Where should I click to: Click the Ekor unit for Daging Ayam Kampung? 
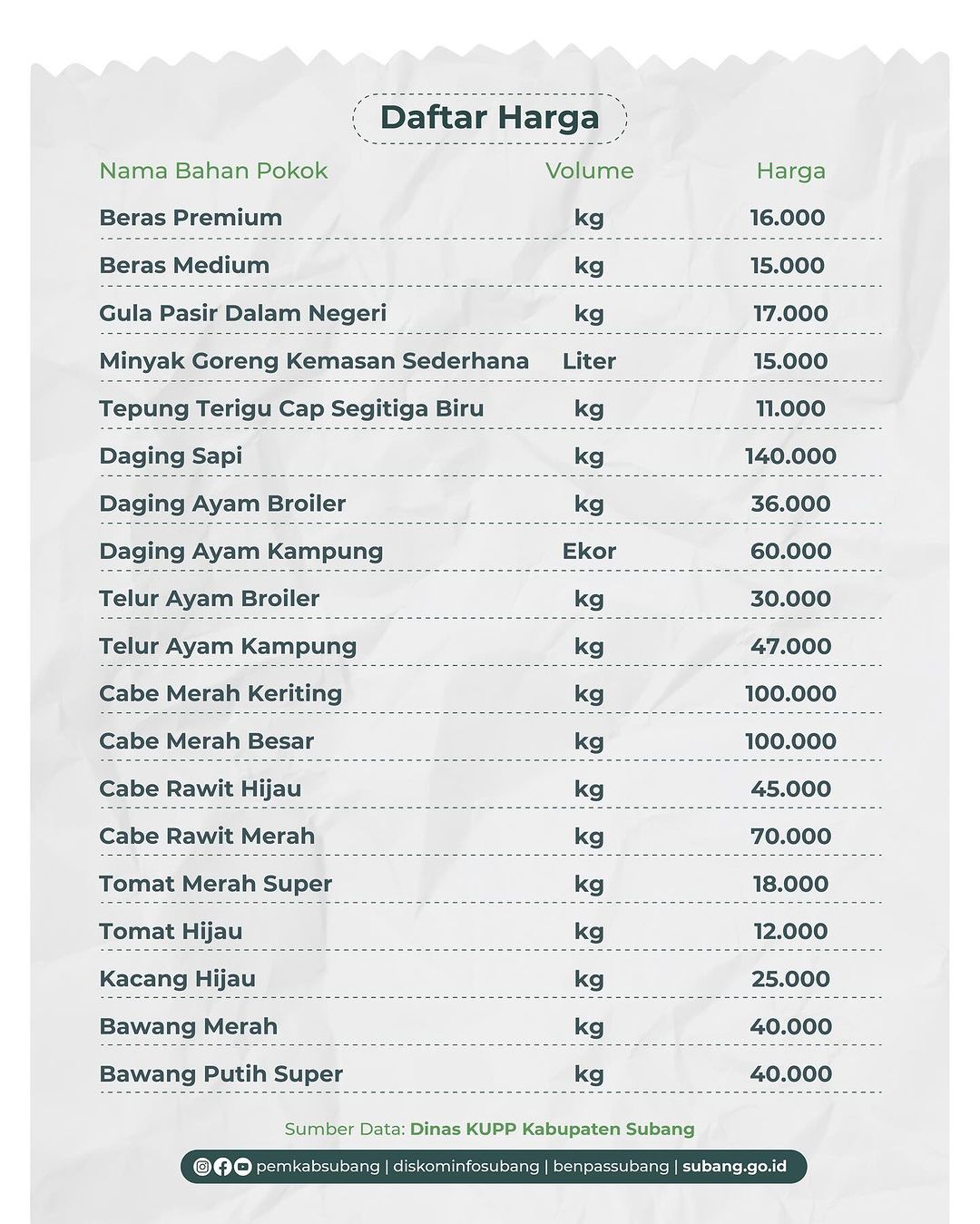(589, 551)
